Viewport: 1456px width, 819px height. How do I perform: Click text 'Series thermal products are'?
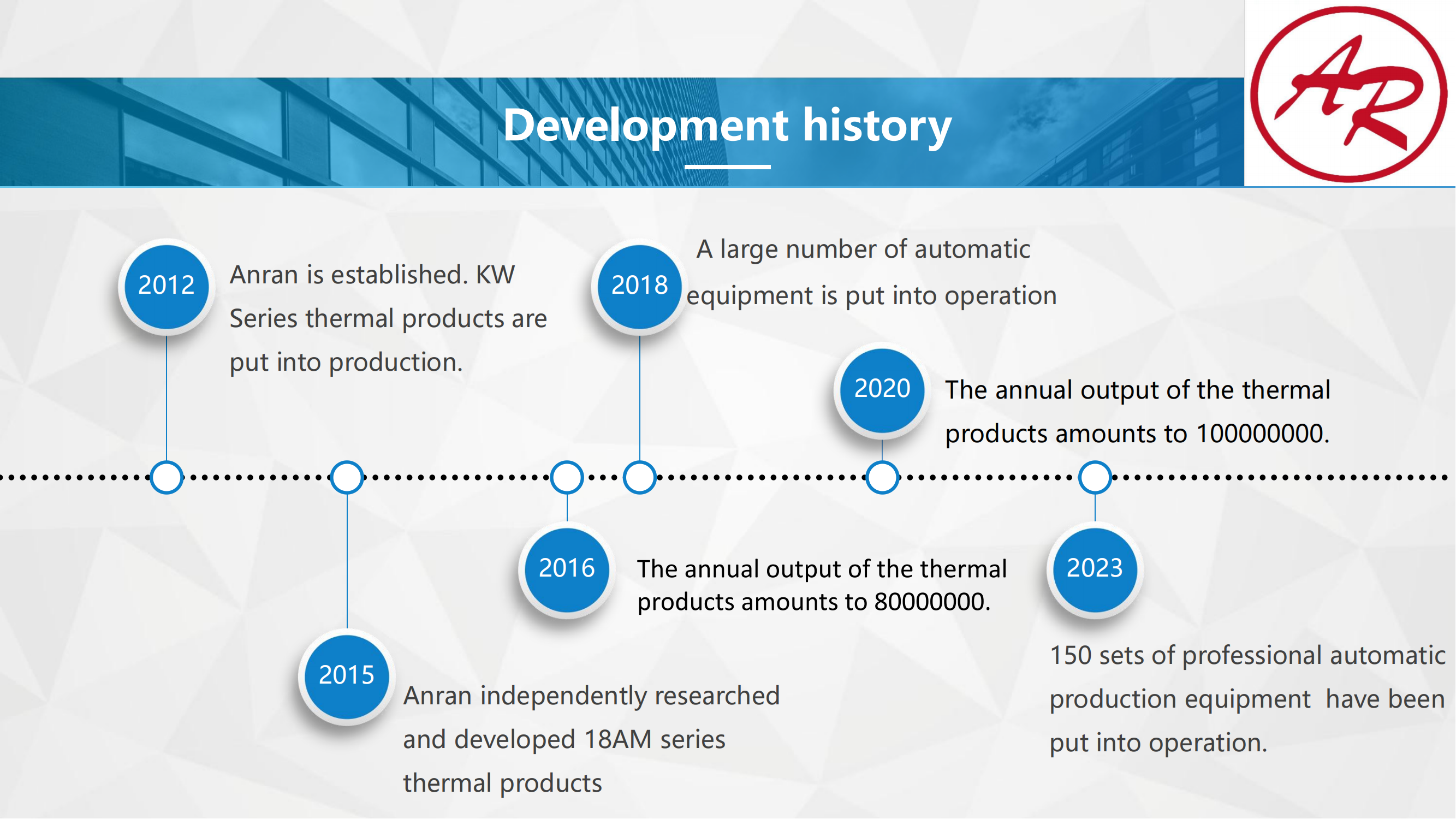(x=388, y=319)
